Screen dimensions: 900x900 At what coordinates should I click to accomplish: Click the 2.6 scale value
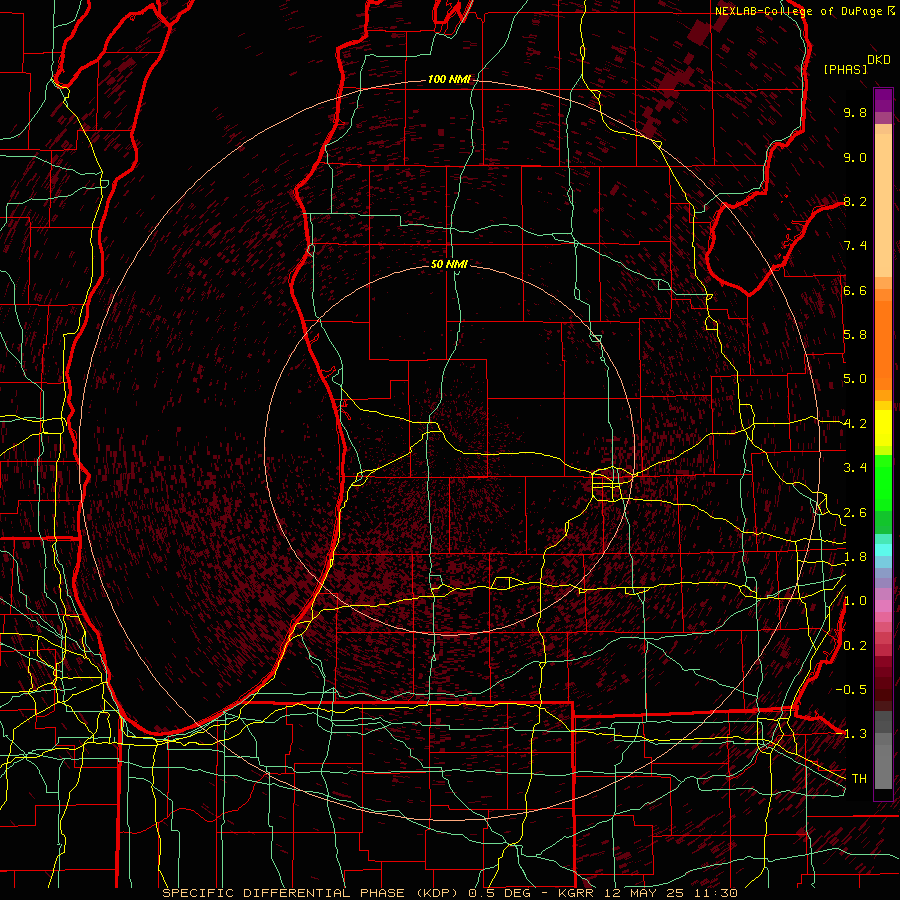(x=855, y=513)
